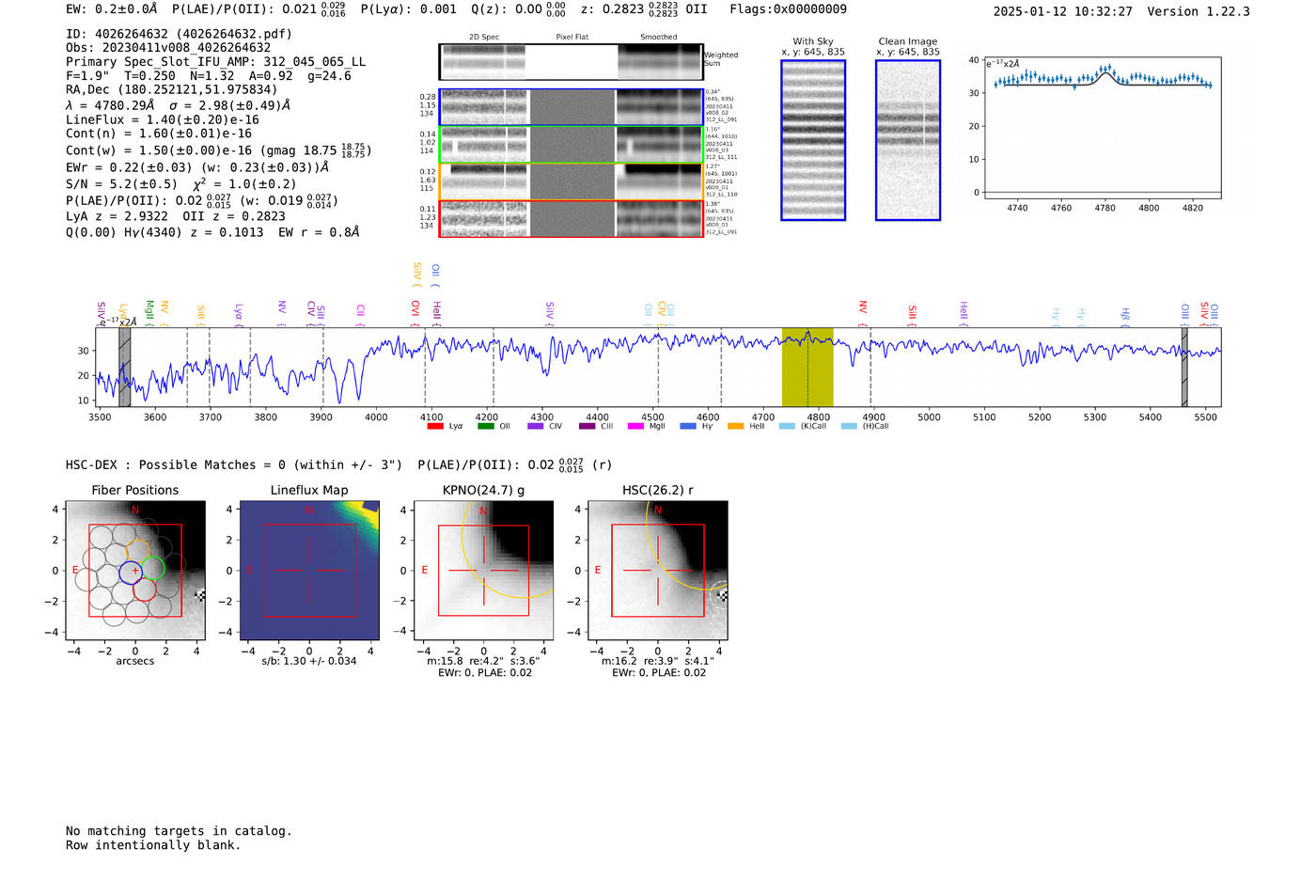Select the With Sky image strip
1316x896 pixels.
coord(813,140)
